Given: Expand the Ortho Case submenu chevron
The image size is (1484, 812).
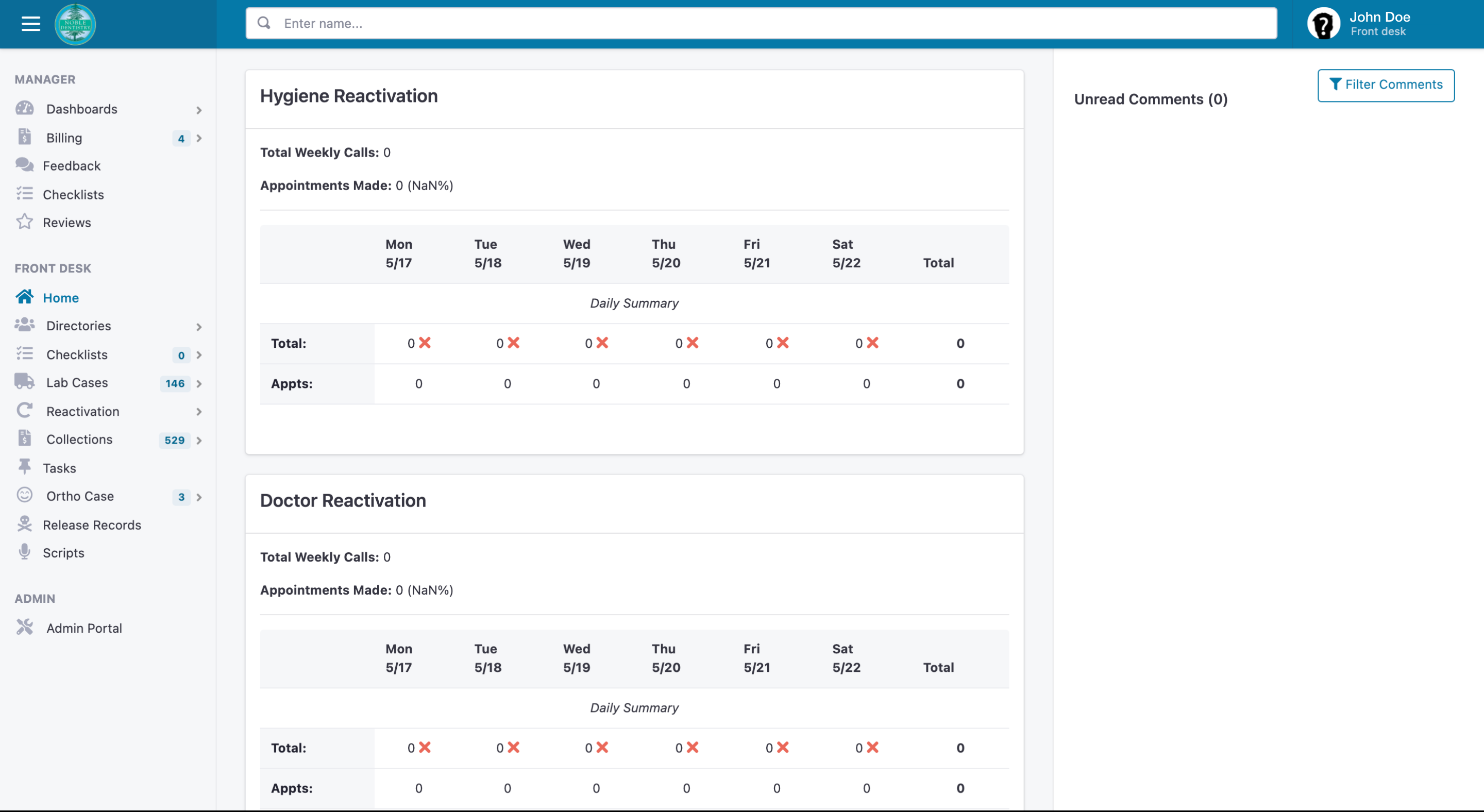Looking at the screenshot, I should 199,497.
